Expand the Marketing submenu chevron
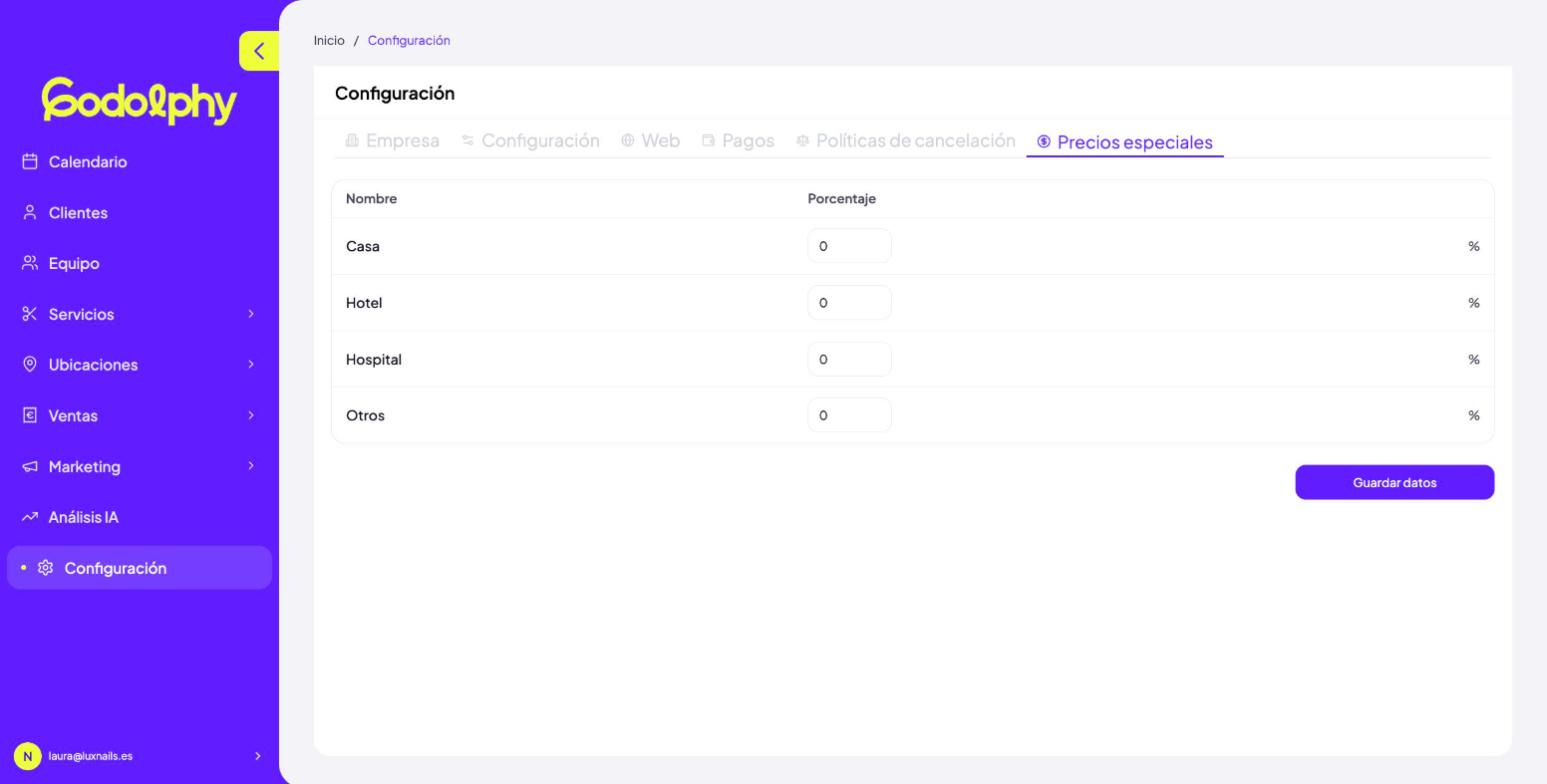 tap(251, 467)
